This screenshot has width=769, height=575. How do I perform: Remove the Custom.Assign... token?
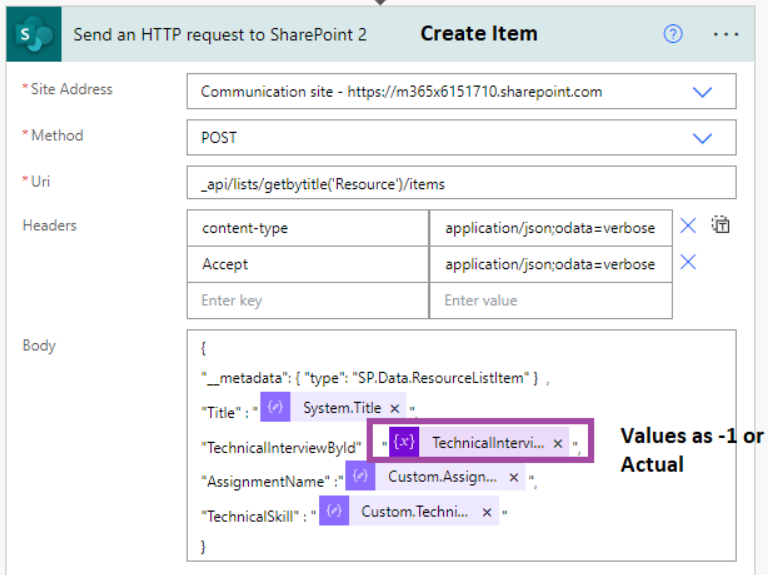(513, 477)
